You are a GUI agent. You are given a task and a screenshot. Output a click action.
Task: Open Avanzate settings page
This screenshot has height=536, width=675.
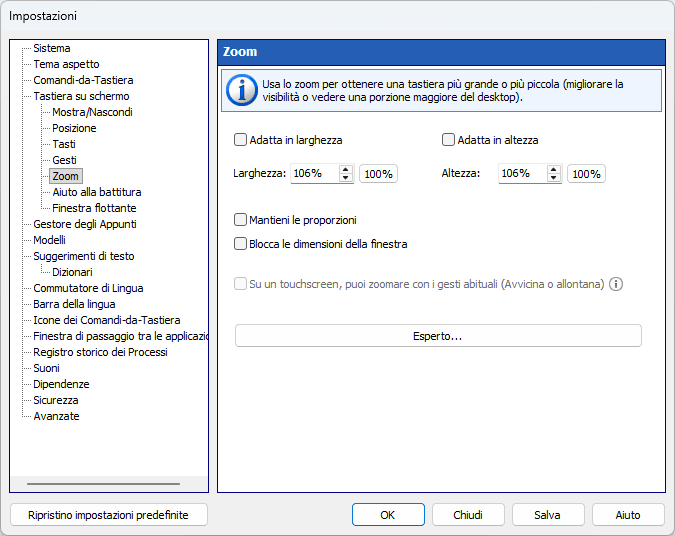coord(56,416)
